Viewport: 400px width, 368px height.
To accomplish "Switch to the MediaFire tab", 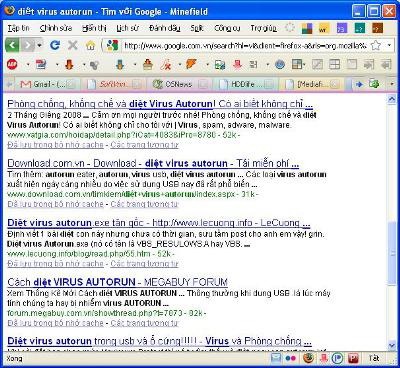I will (x=311, y=84).
